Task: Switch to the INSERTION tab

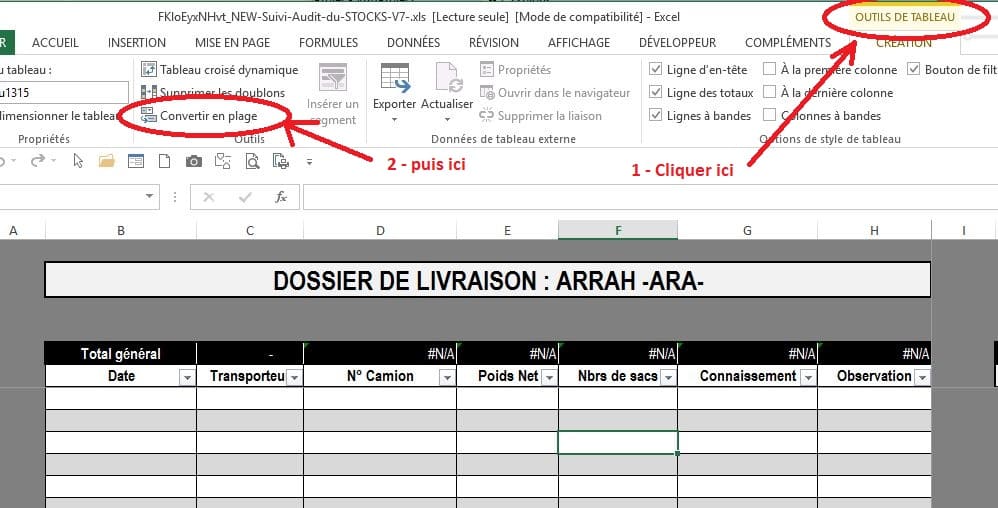Action: [x=137, y=43]
